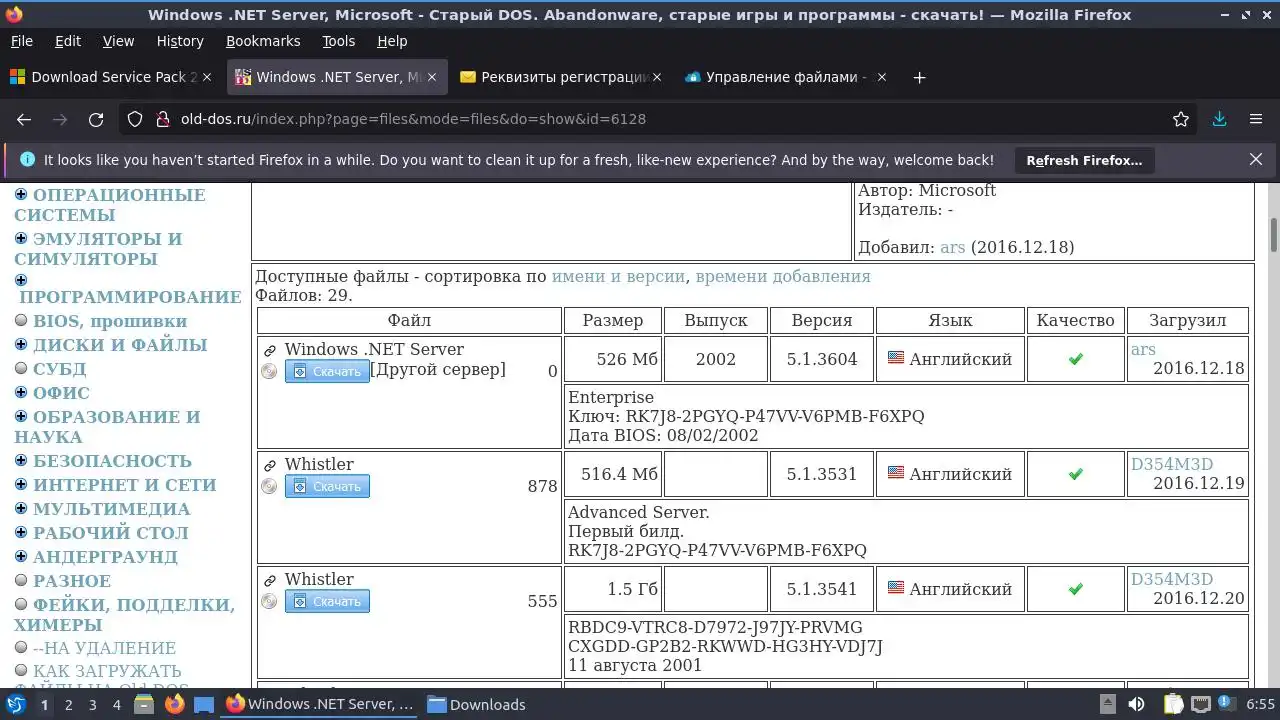This screenshot has width=1280, height=720.
Task: Sort files by имени и версии
Action: (x=618, y=277)
